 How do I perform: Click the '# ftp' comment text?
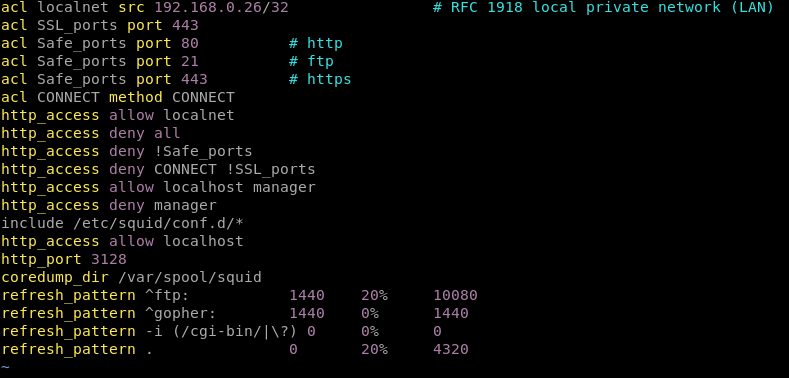(311, 61)
